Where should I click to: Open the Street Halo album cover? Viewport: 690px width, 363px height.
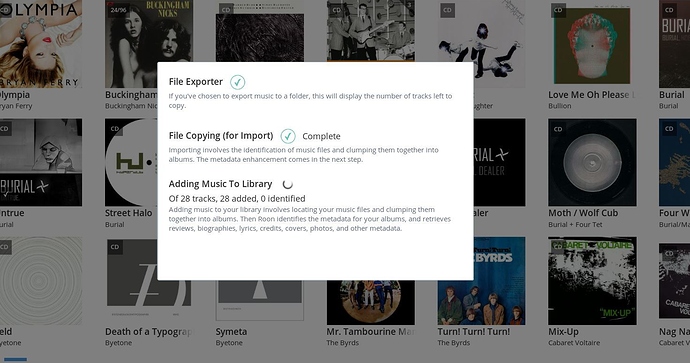pyautogui.click(x=131, y=162)
